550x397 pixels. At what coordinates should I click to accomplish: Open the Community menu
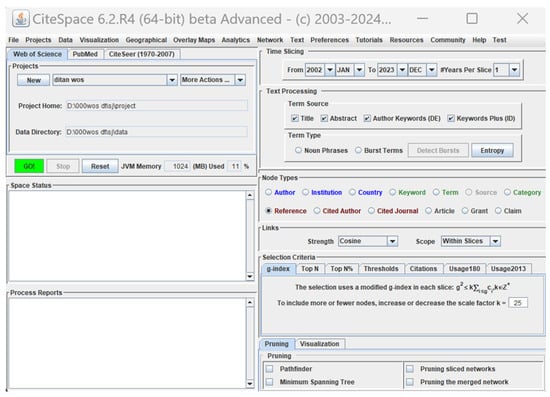(x=448, y=40)
